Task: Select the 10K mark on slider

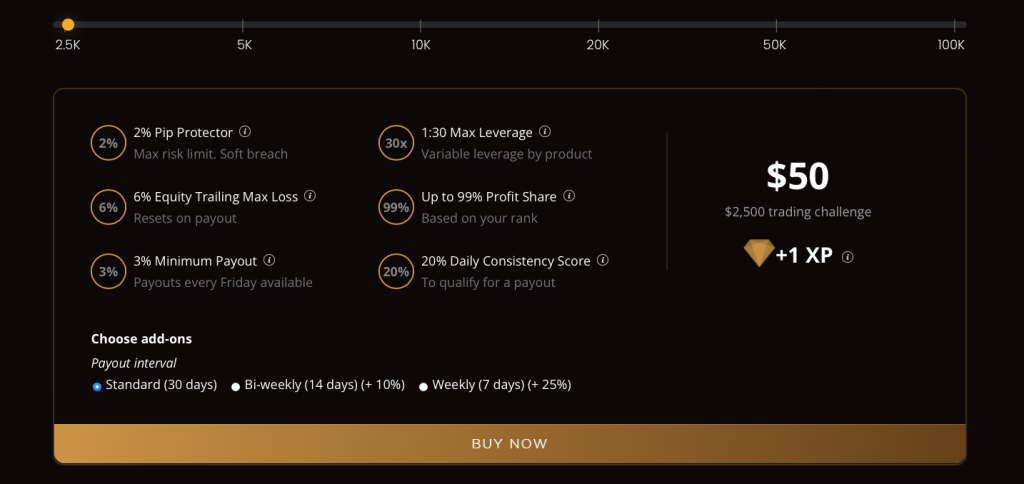Action: coord(421,24)
